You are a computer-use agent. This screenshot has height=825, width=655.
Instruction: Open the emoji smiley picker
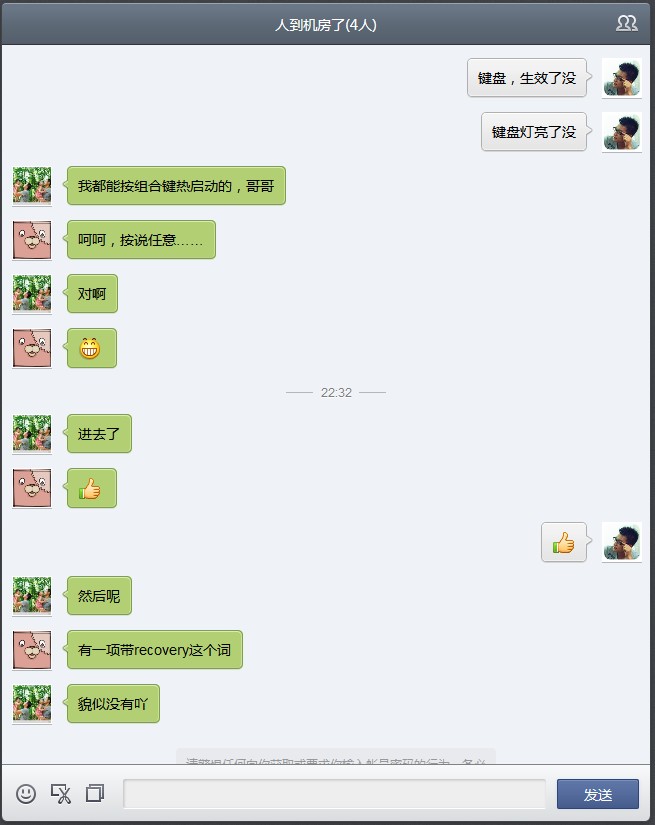pyautogui.click(x=26, y=793)
